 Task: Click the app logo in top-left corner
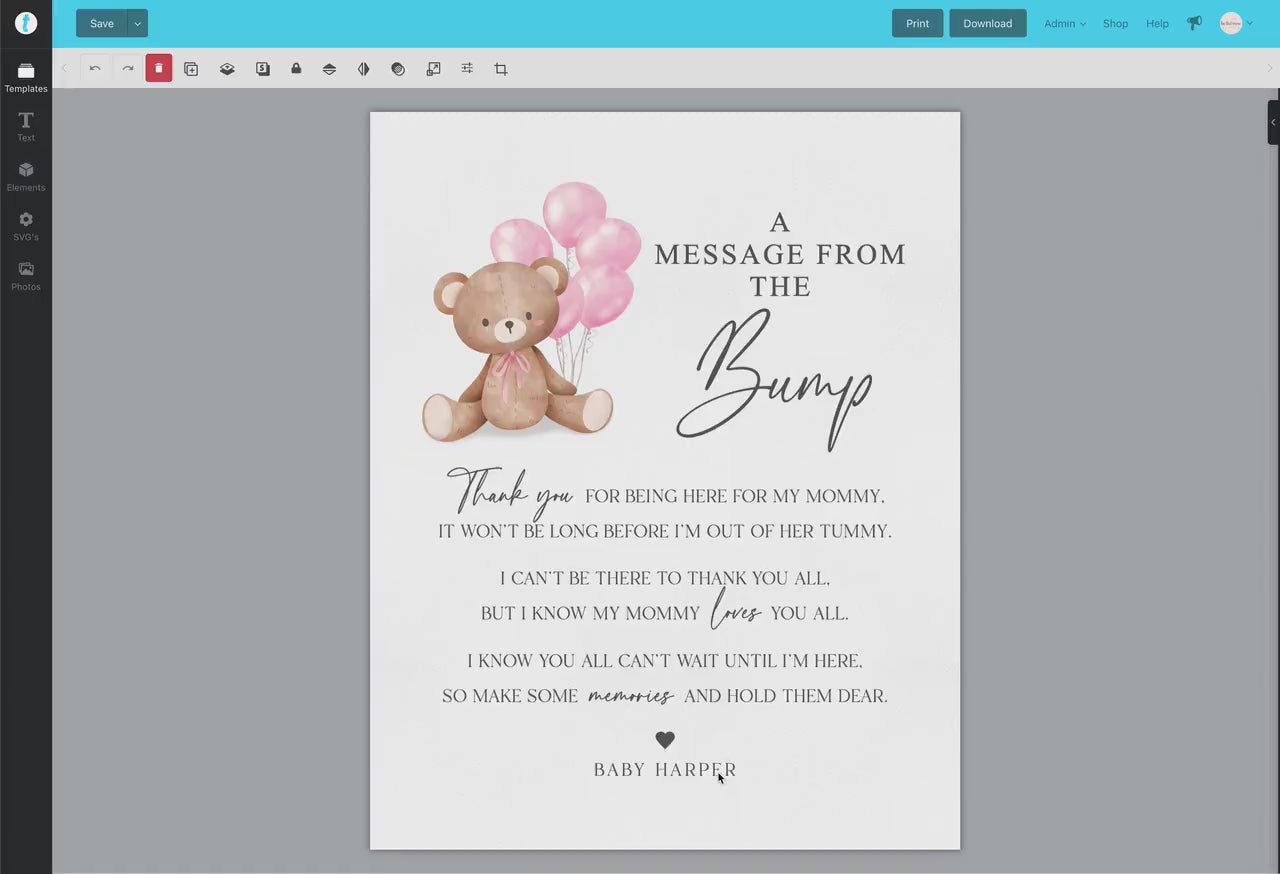click(26, 23)
